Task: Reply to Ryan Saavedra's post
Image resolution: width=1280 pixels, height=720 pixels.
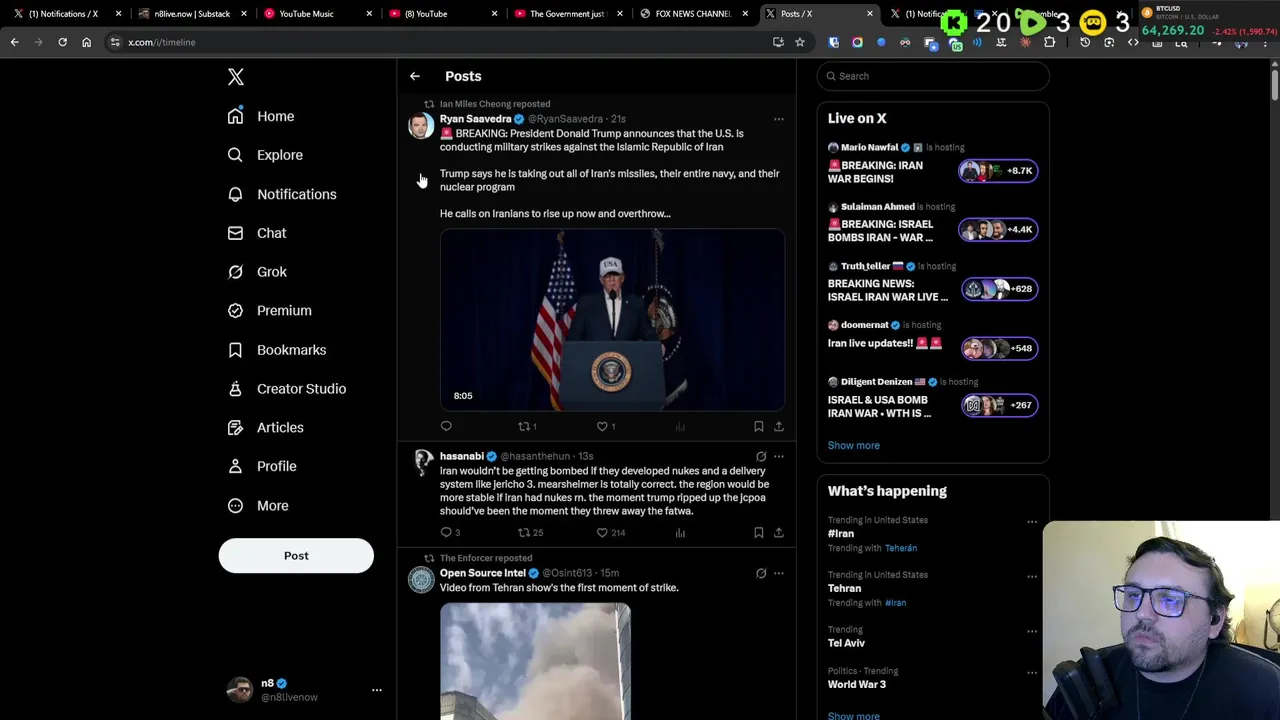Action: coord(446,426)
